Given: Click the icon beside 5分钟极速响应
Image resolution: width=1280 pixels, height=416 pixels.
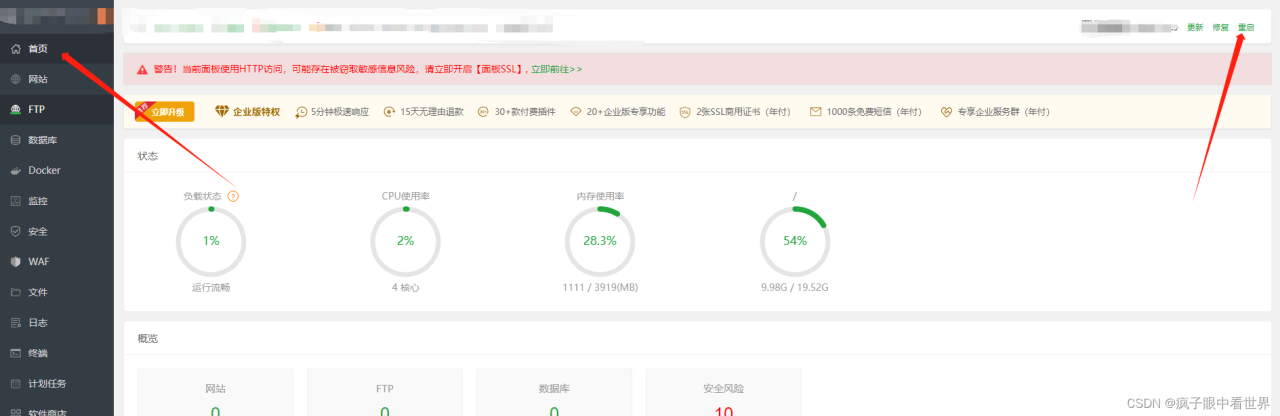Looking at the screenshot, I should (x=301, y=112).
